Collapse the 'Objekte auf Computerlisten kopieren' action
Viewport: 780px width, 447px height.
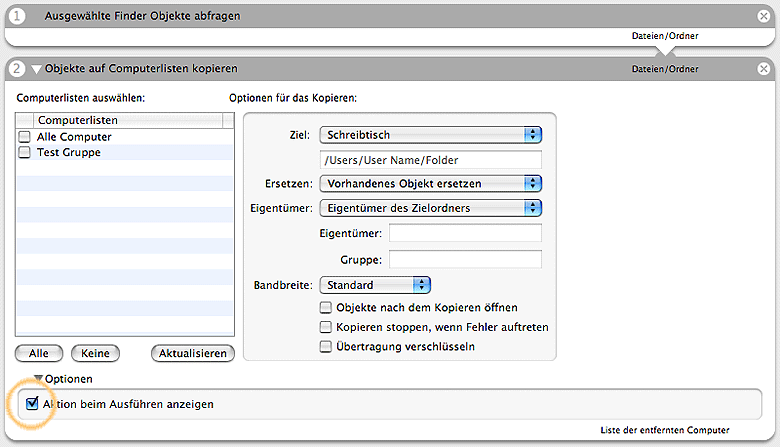point(37,69)
